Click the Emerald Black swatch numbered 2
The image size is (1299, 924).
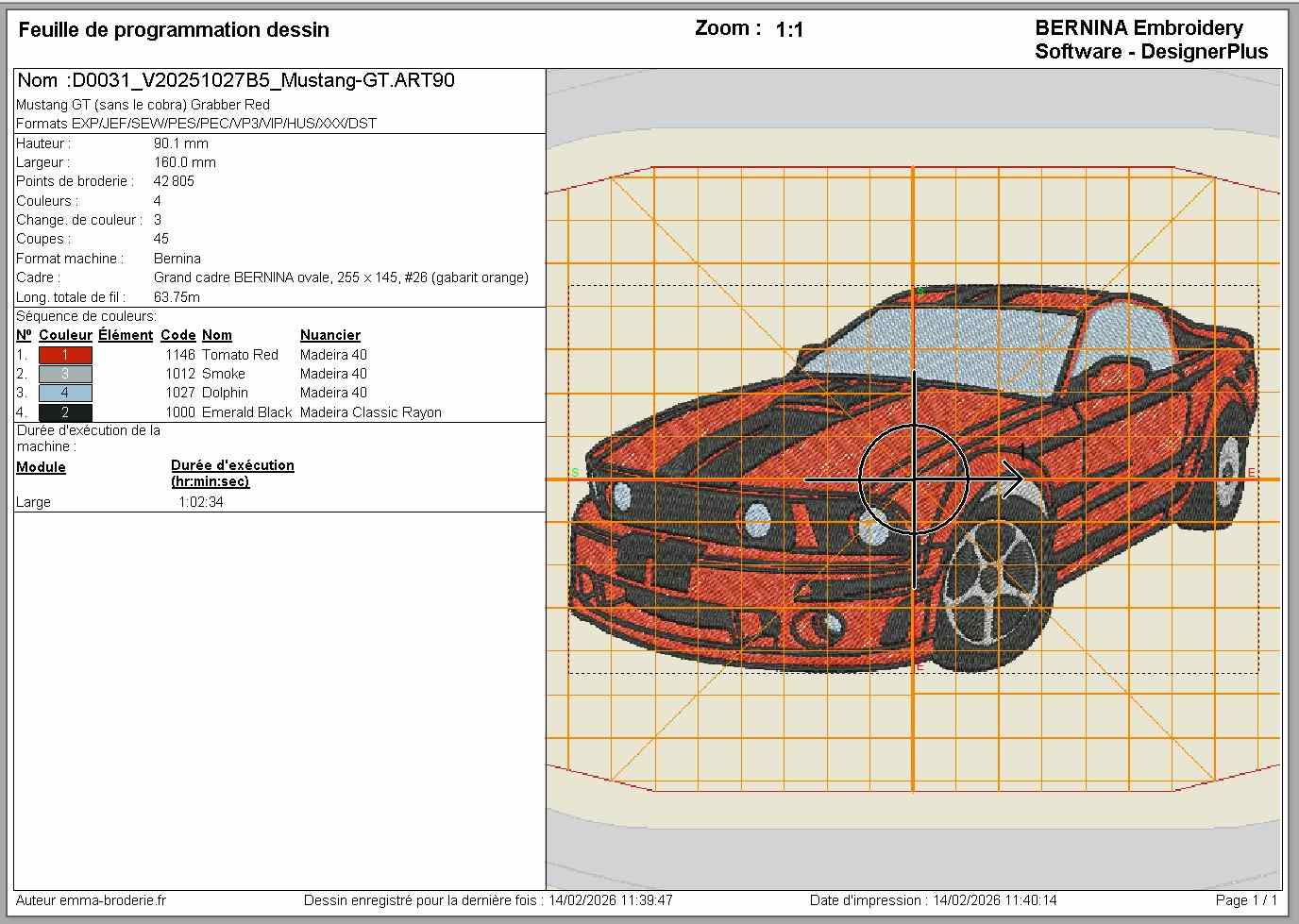[65, 412]
